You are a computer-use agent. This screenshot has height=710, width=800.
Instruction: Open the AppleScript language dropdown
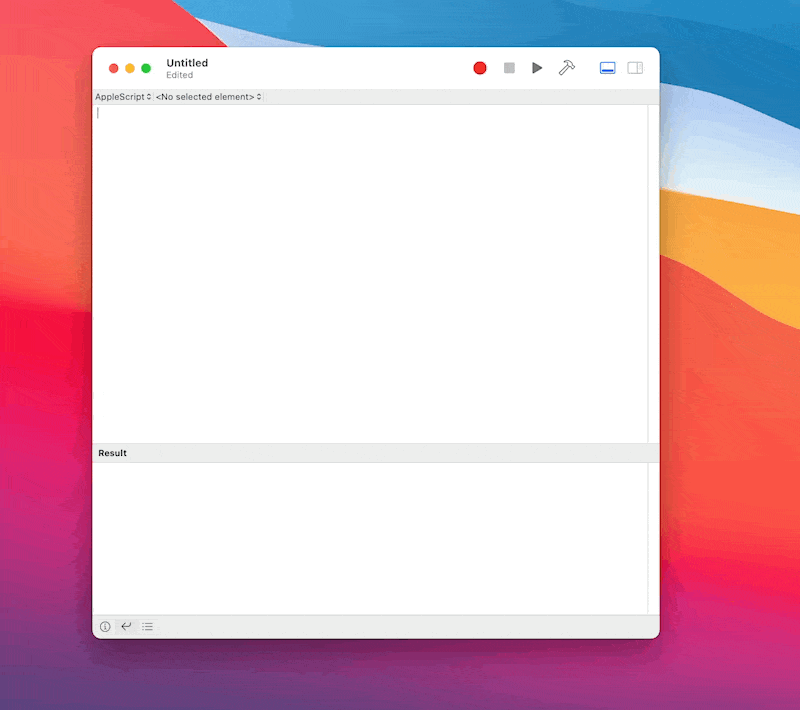122,96
